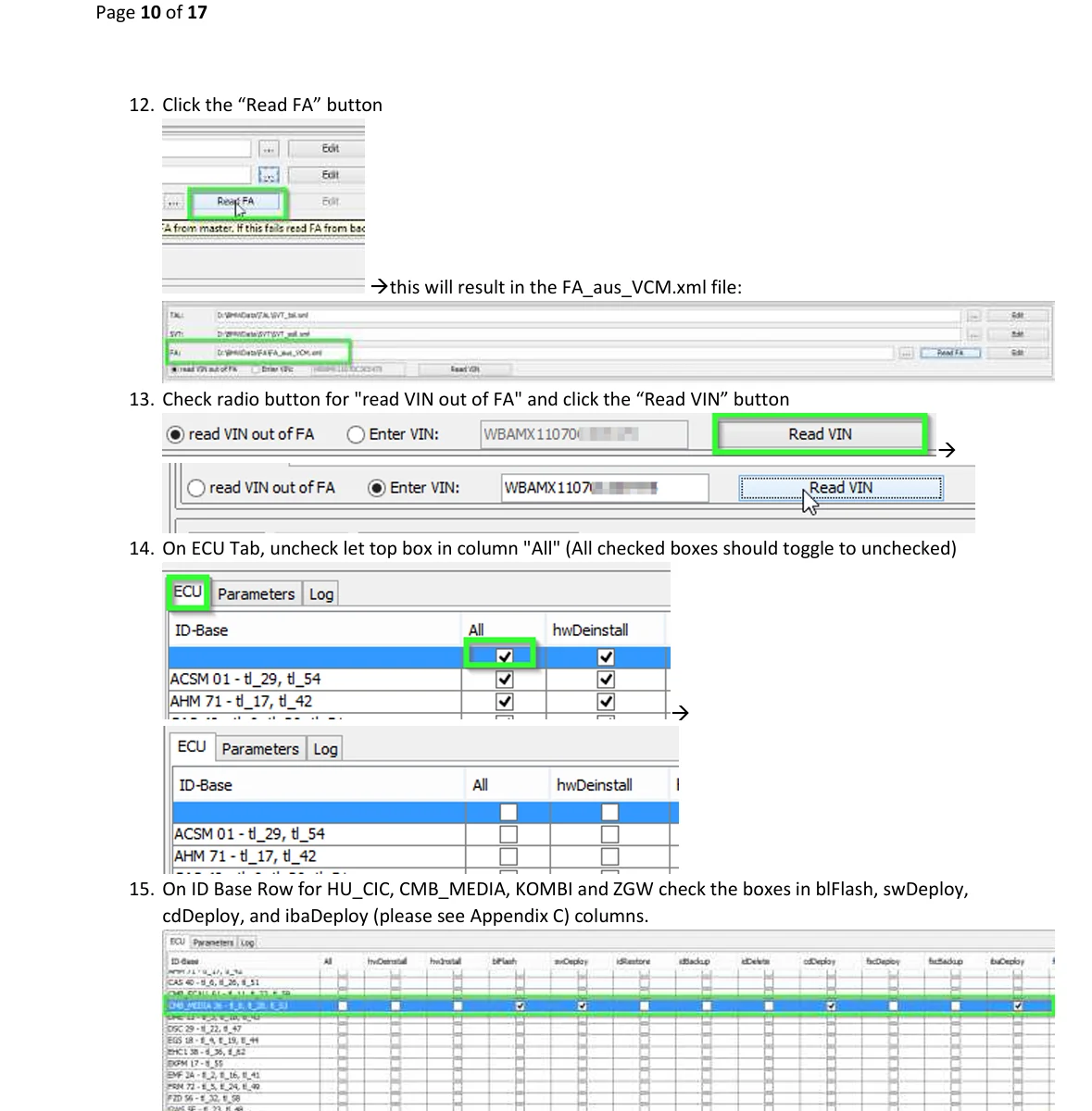Click Edit next to the TAL field
Image resolution: width=1092 pixels, height=1111 pixels.
coord(1017,315)
